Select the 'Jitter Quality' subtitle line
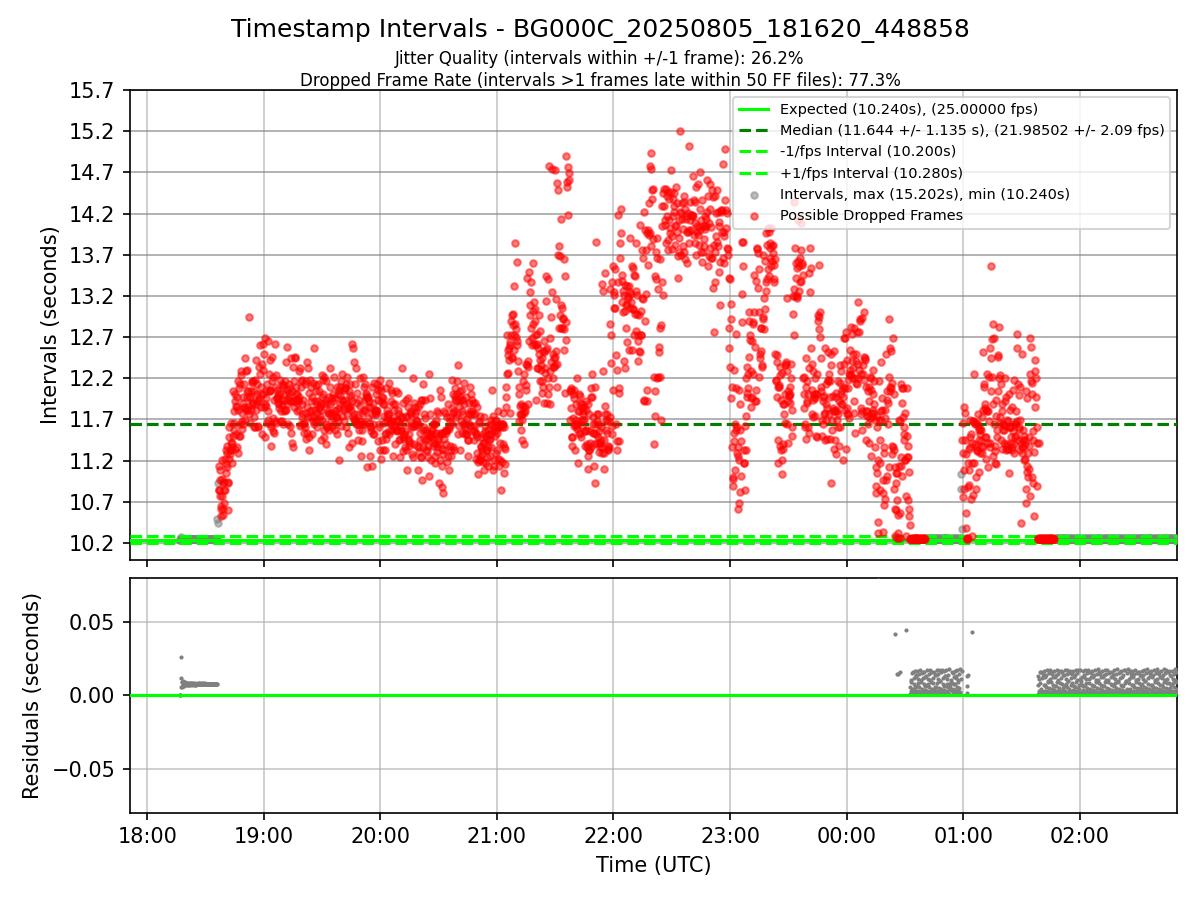This screenshot has height=900, width=1200. pos(600,59)
